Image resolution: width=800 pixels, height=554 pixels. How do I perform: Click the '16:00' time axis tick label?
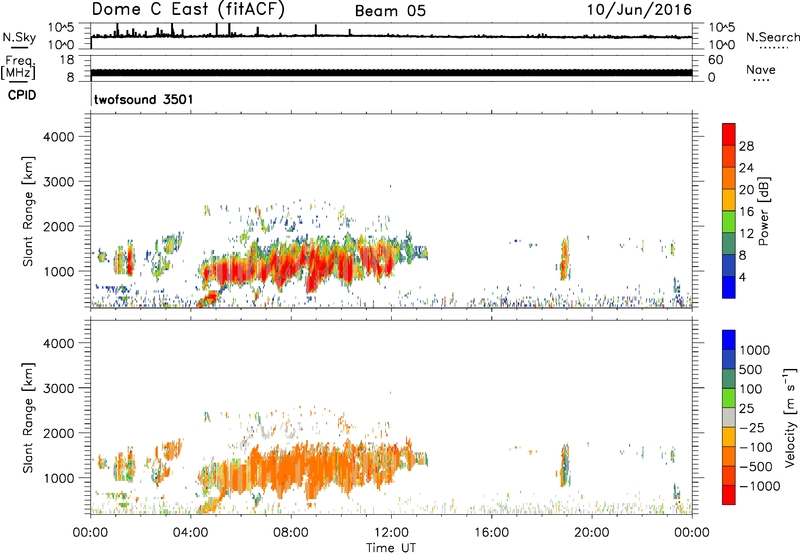click(491, 533)
